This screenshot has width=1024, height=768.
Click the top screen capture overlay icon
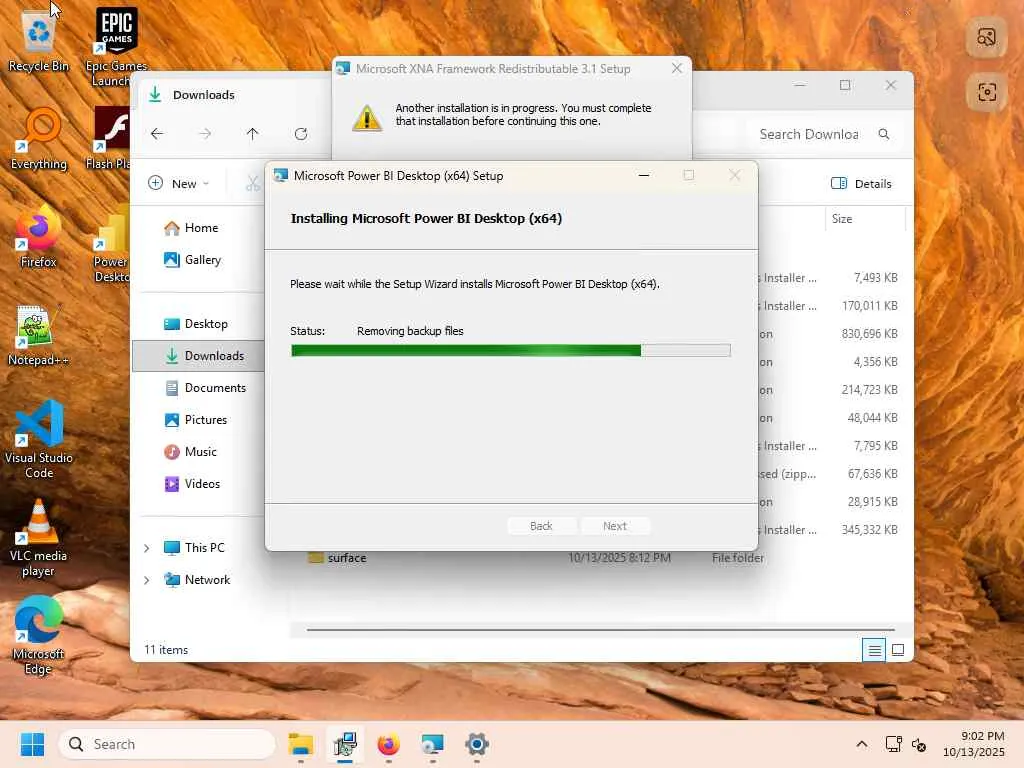[x=987, y=37]
